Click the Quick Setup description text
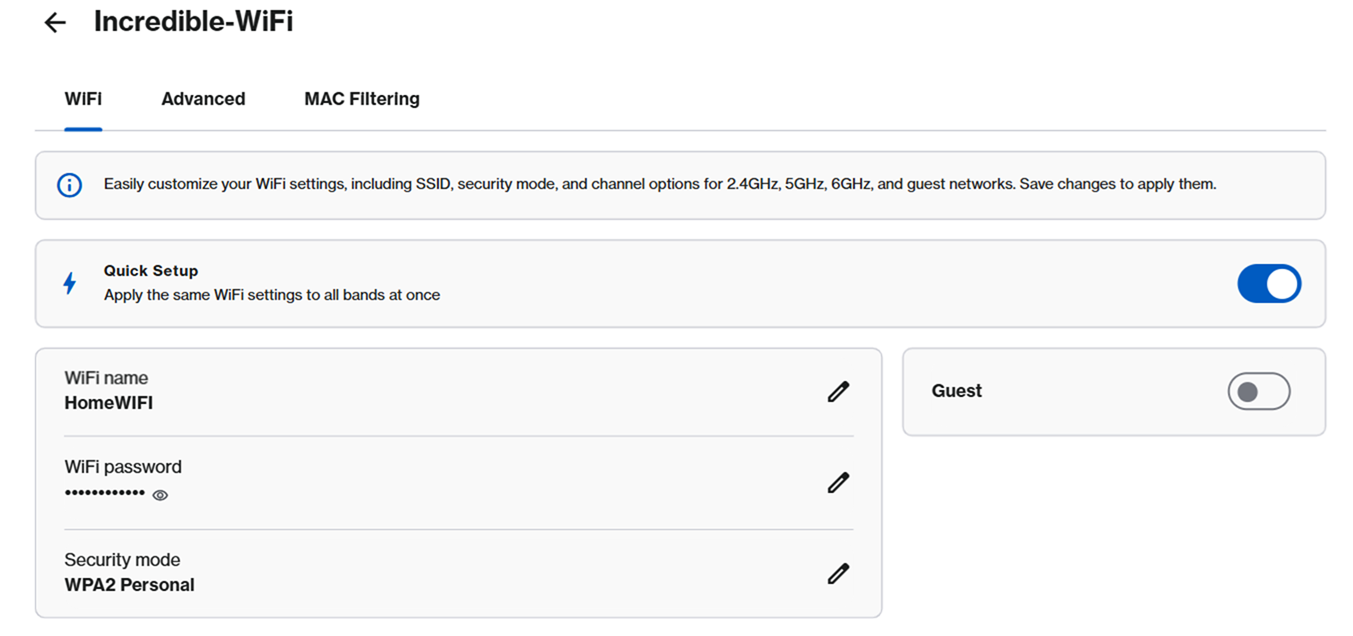The width and height of the screenshot is (1353, 636). tap(270, 295)
